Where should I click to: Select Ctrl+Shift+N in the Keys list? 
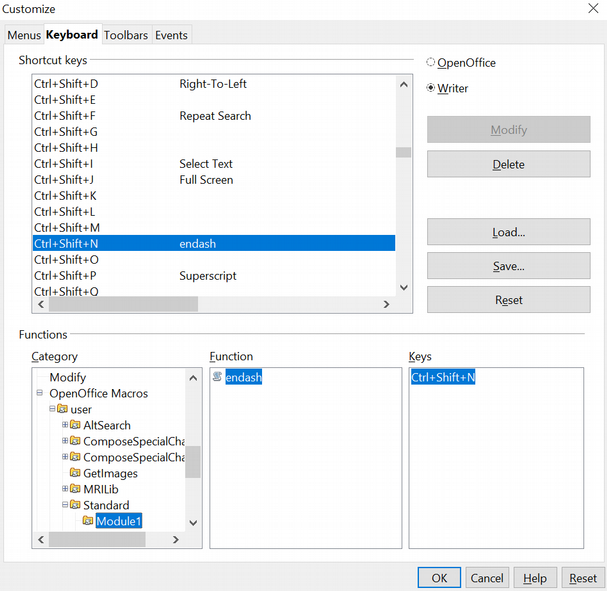point(443,377)
